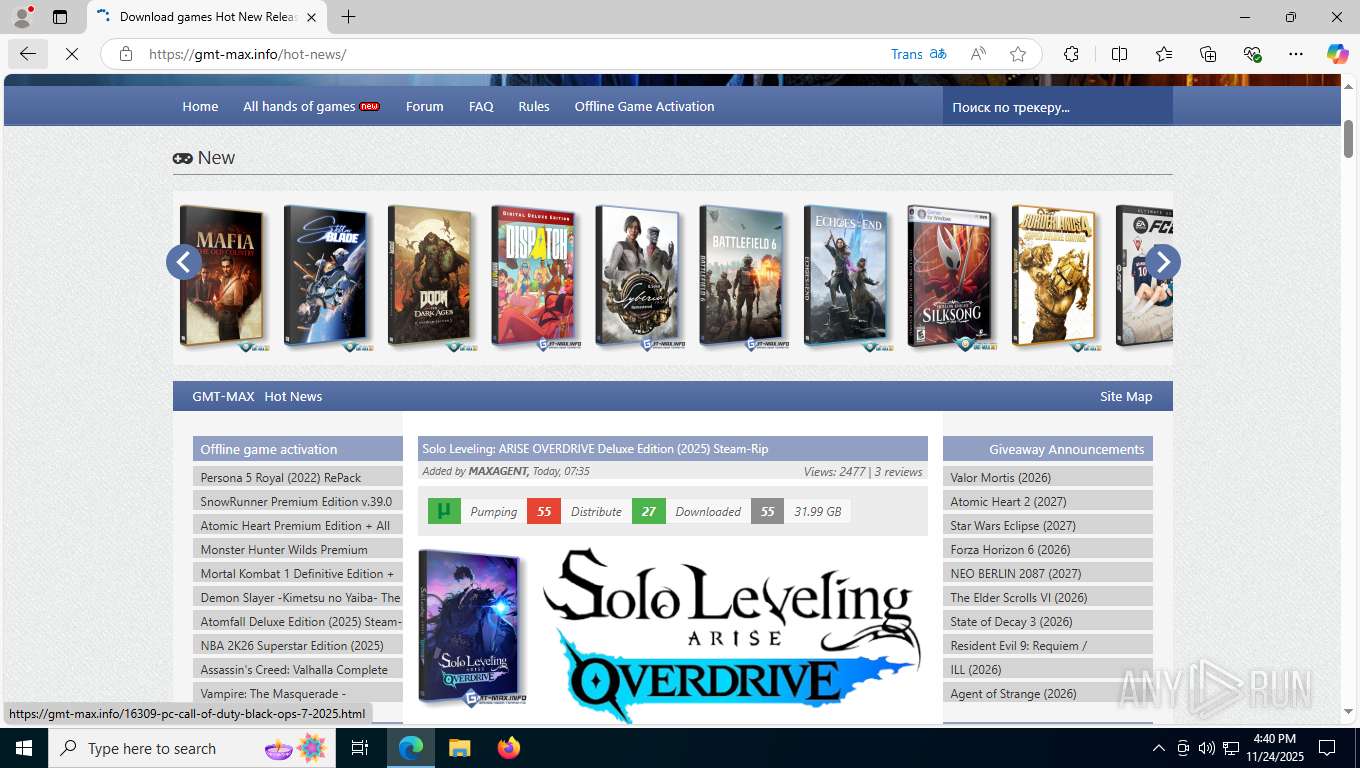Toggle the split screen icon
The image size is (1360, 768).
1119,54
